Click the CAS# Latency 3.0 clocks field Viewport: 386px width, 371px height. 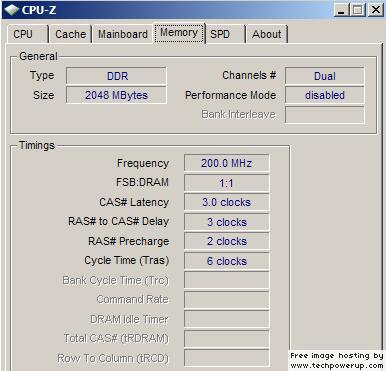227,202
